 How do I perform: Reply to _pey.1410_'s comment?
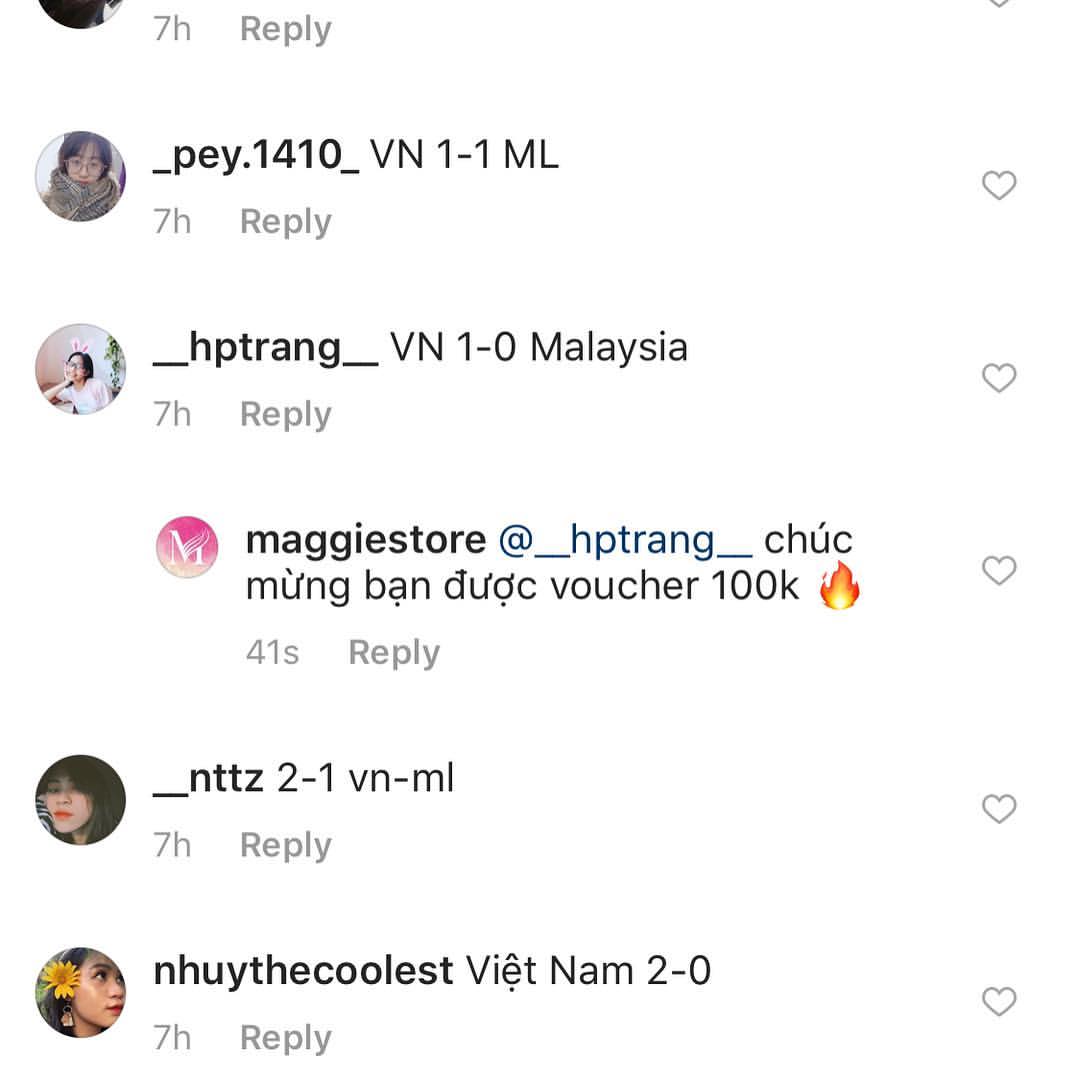tap(285, 222)
